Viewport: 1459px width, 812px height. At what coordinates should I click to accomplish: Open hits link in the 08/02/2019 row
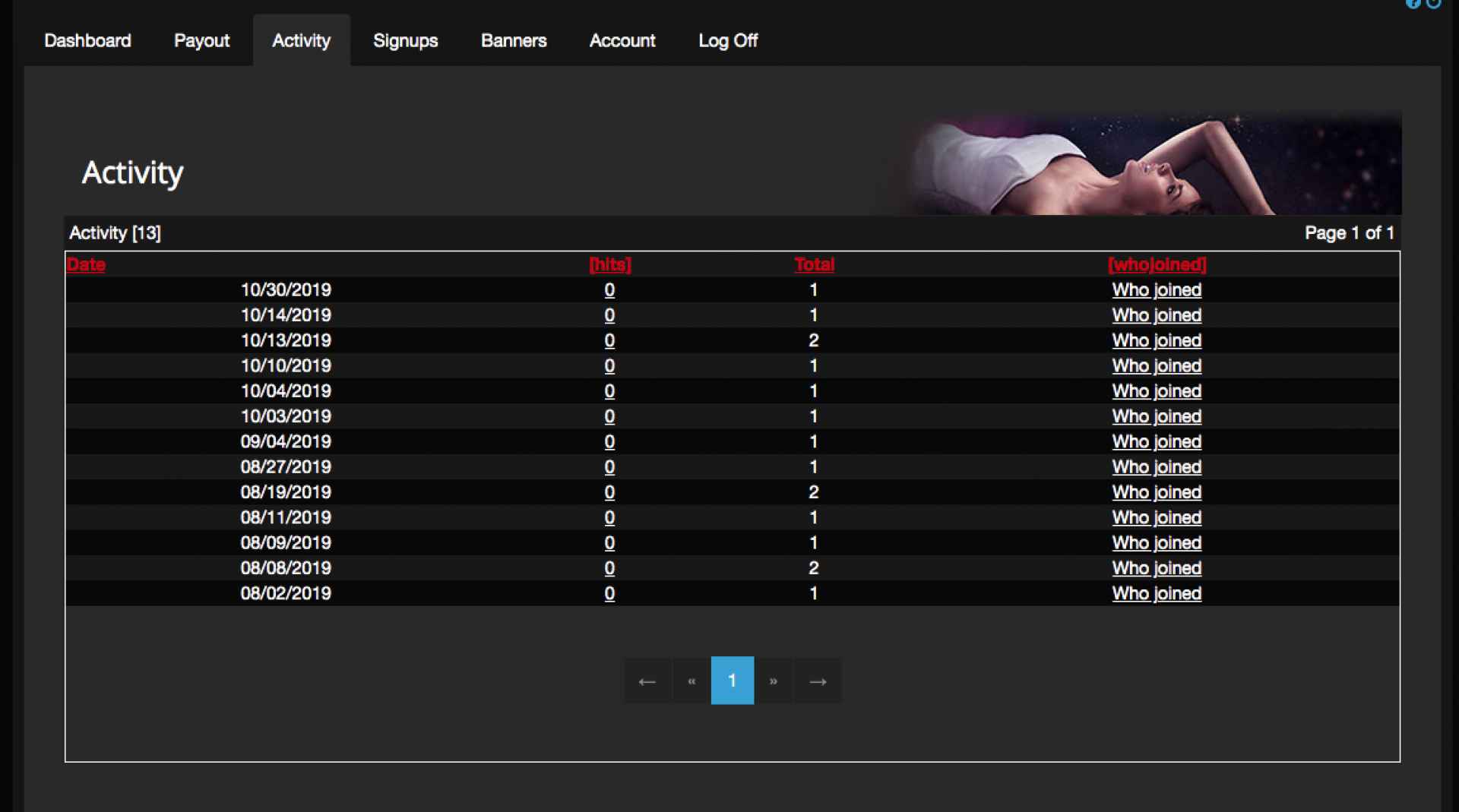coord(609,593)
